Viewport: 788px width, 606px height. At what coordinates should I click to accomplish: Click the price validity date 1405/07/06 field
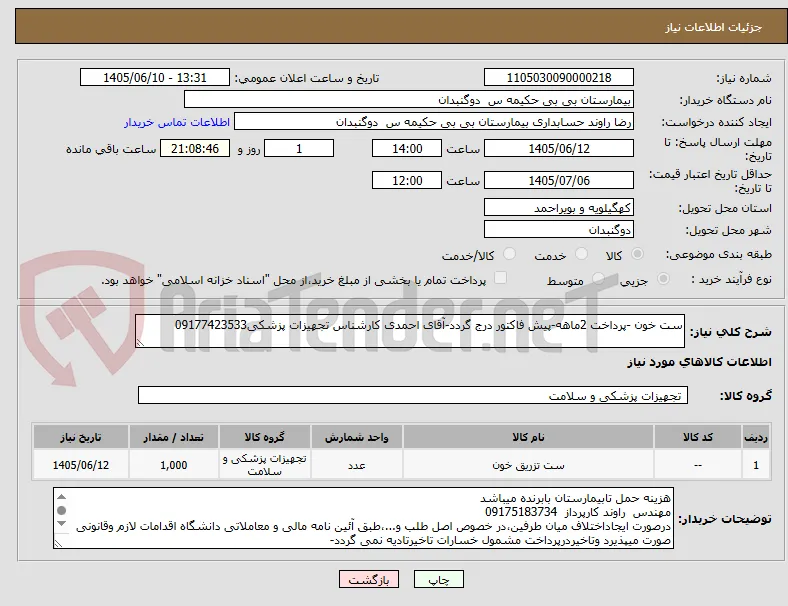coord(558,180)
